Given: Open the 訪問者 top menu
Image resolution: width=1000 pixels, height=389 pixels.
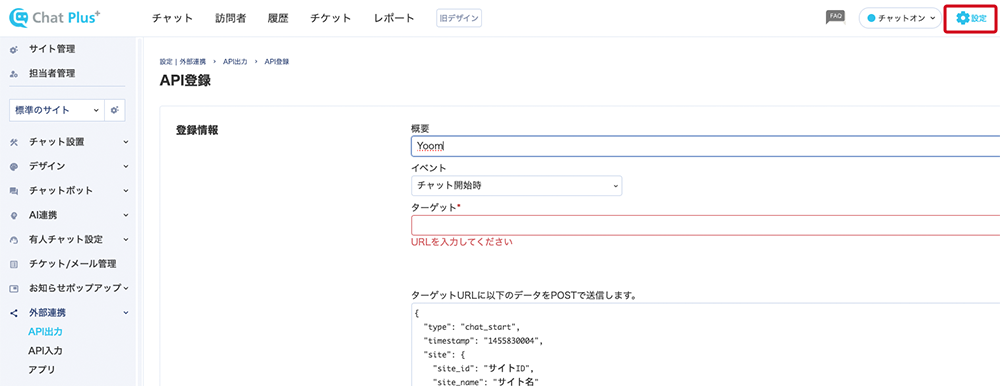Looking at the screenshot, I should pyautogui.click(x=230, y=18).
